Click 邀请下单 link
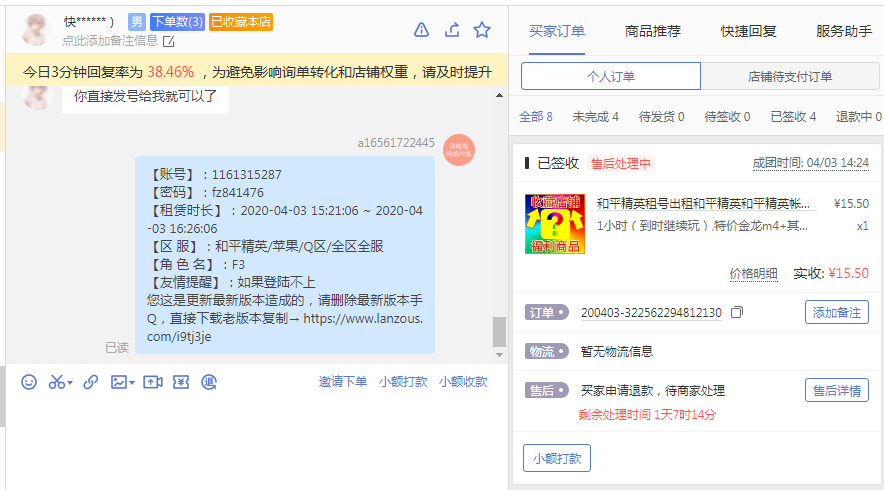 click(343, 382)
